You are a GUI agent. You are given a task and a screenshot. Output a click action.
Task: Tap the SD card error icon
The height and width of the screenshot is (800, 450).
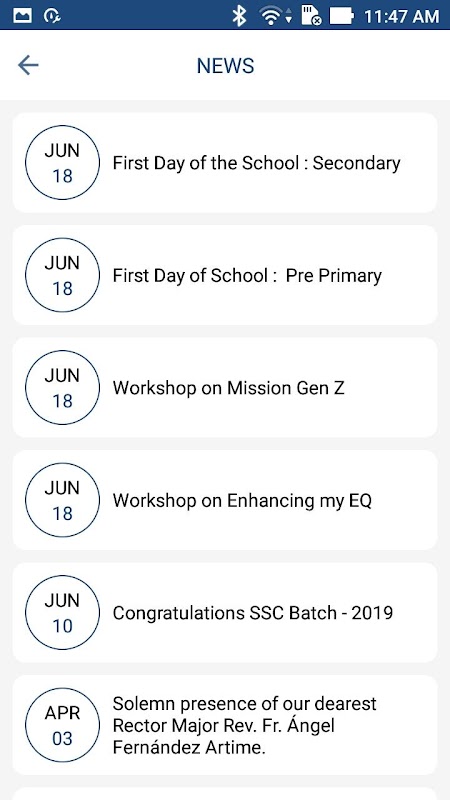[x=311, y=15]
